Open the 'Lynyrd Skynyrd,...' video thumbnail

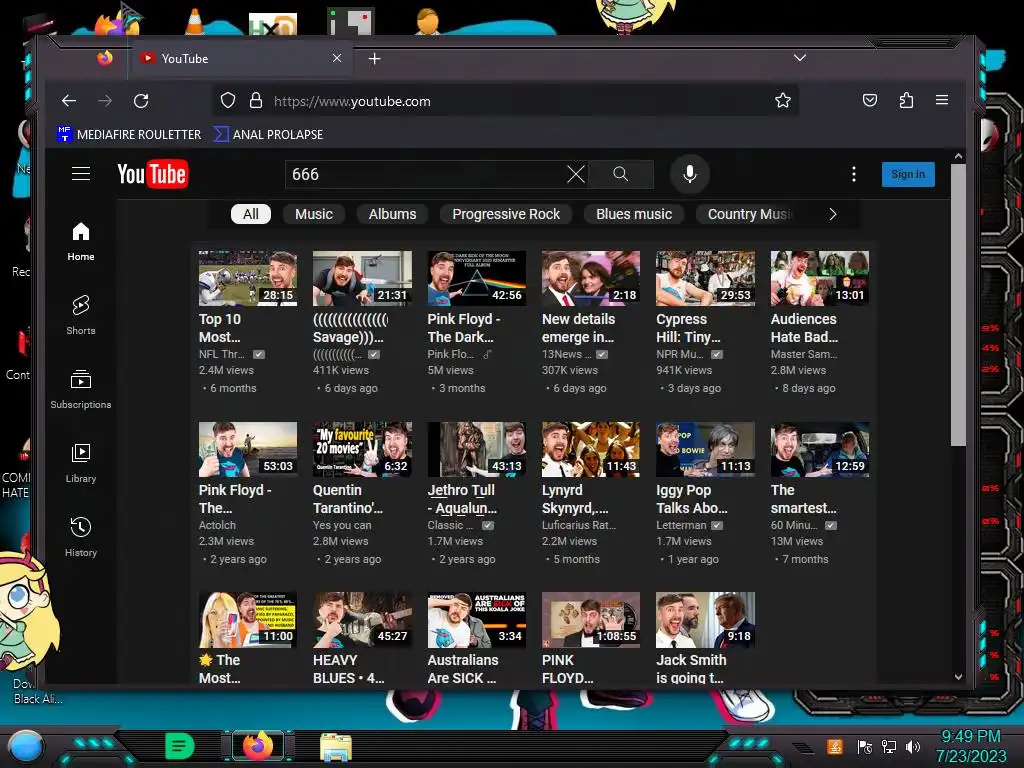point(591,449)
